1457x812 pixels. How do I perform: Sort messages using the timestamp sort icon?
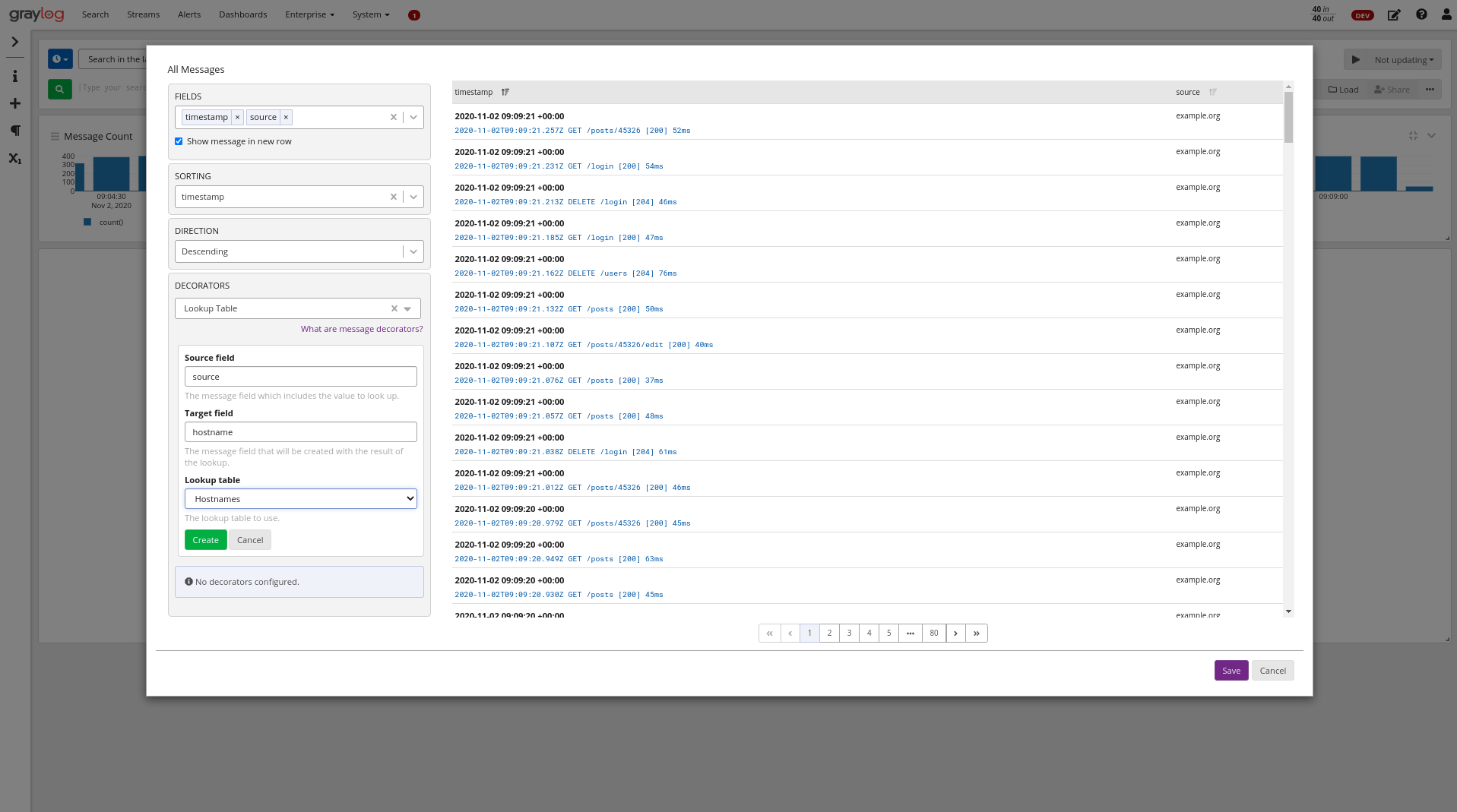tap(504, 92)
